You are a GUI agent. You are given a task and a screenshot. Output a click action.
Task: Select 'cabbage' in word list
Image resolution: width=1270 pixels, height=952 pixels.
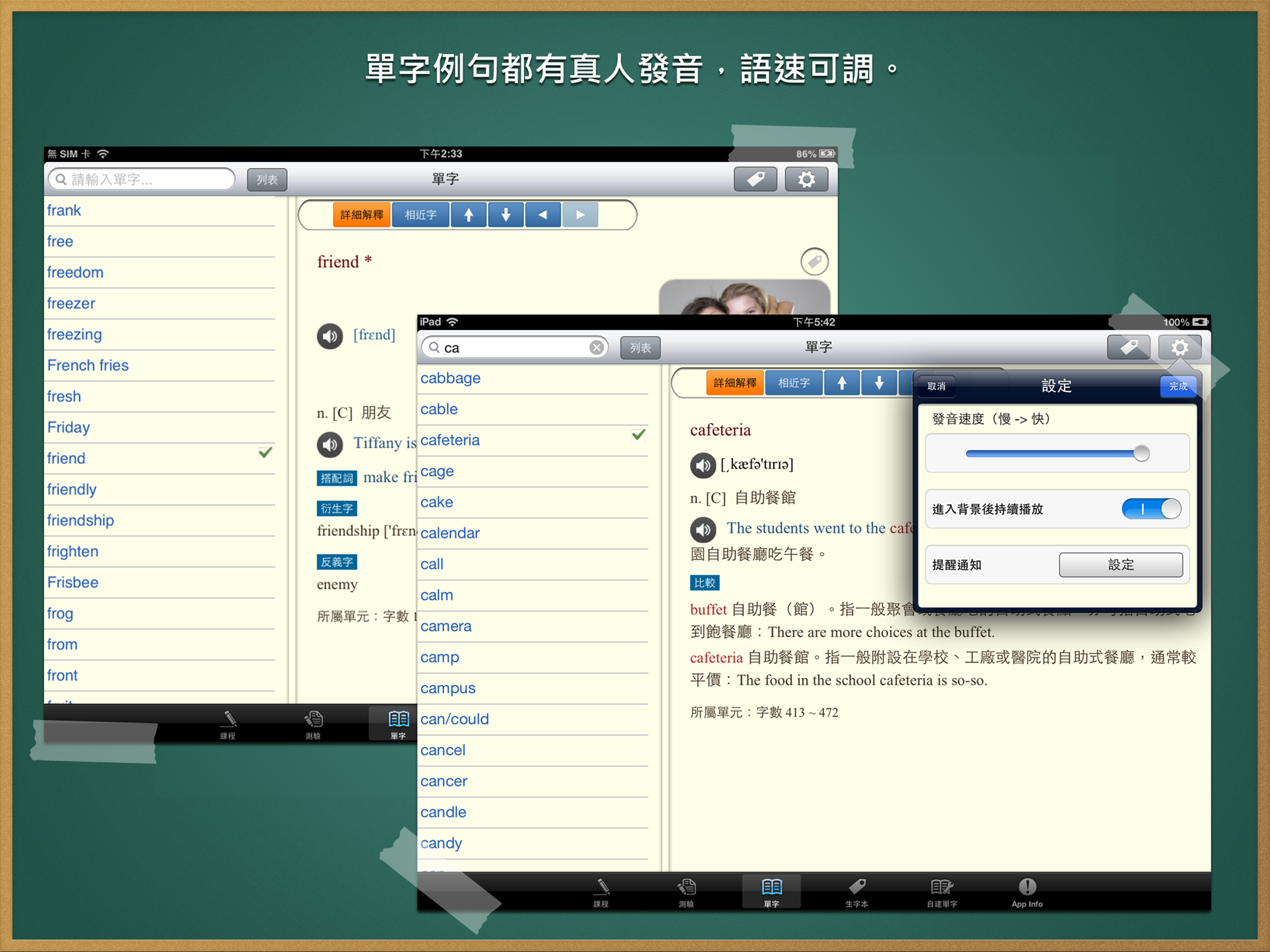pos(533,378)
